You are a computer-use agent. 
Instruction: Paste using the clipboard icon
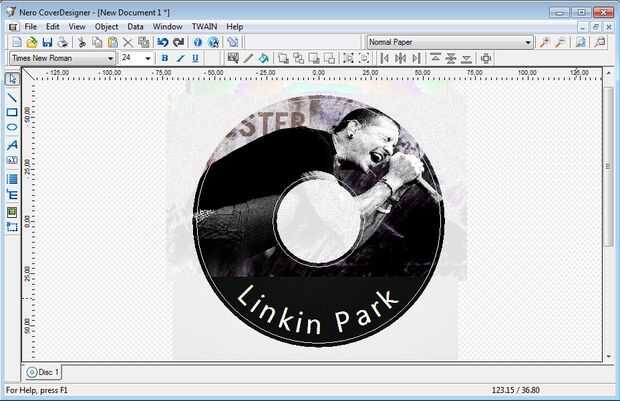click(x=113, y=42)
